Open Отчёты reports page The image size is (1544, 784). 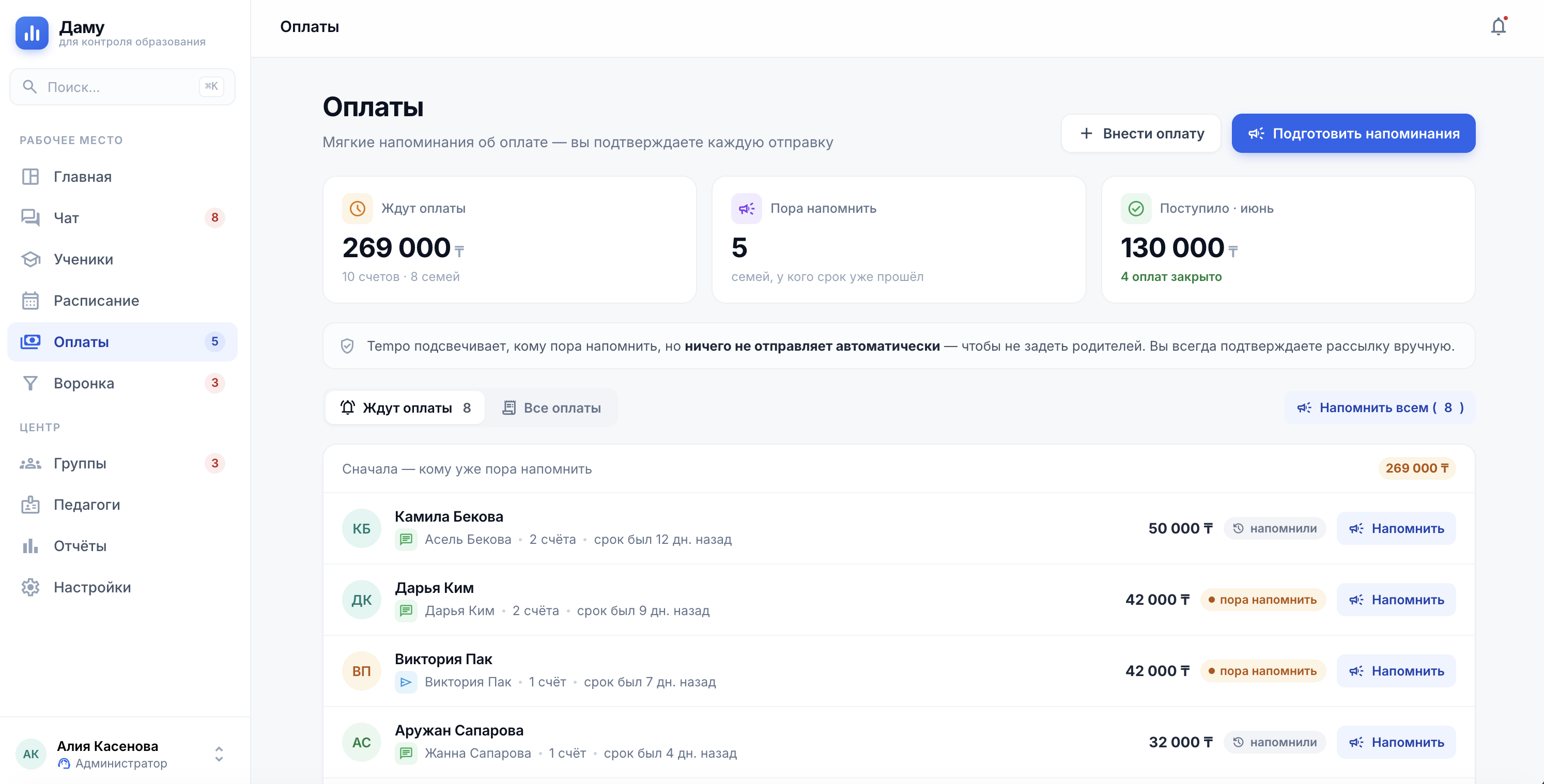point(122,546)
